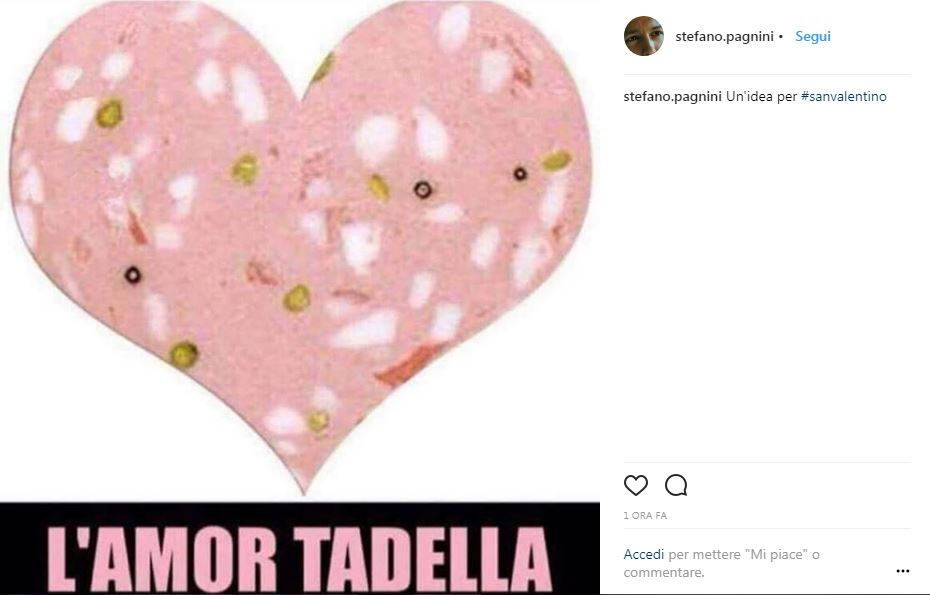930x595 pixels.
Task: Open the #sanvalentino hashtag
Action: 843,96
